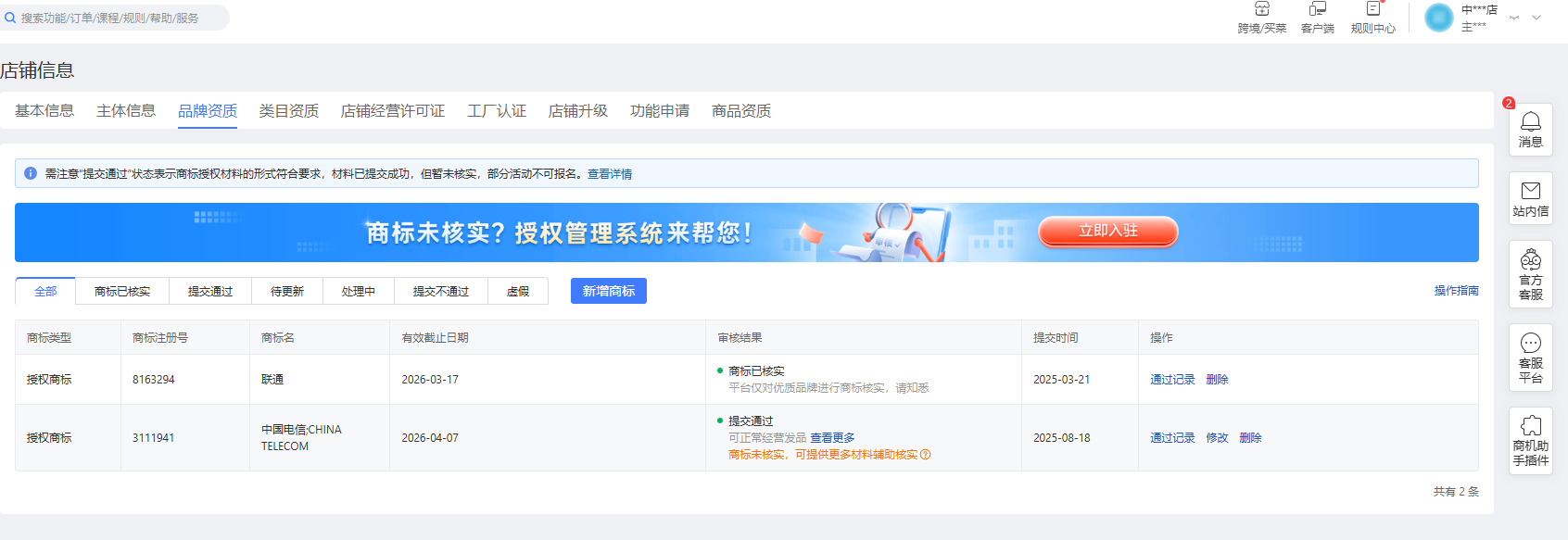Click the help icon after 商标未核实 notice
This screenshot has width=1568, height=540.
(x=926, y=455)
